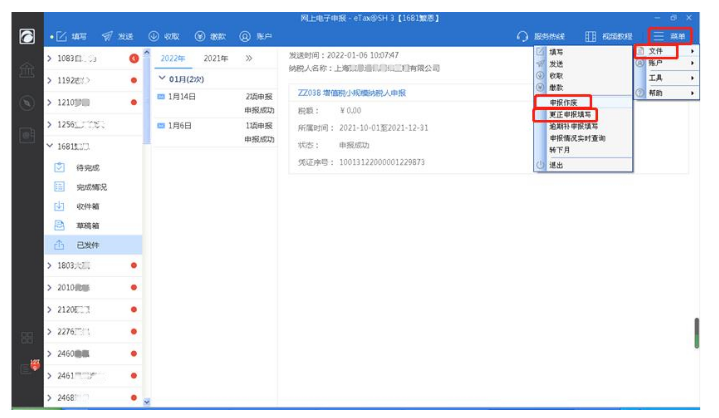Open the 账户 submenu in the menu

[x=666, y=63]
